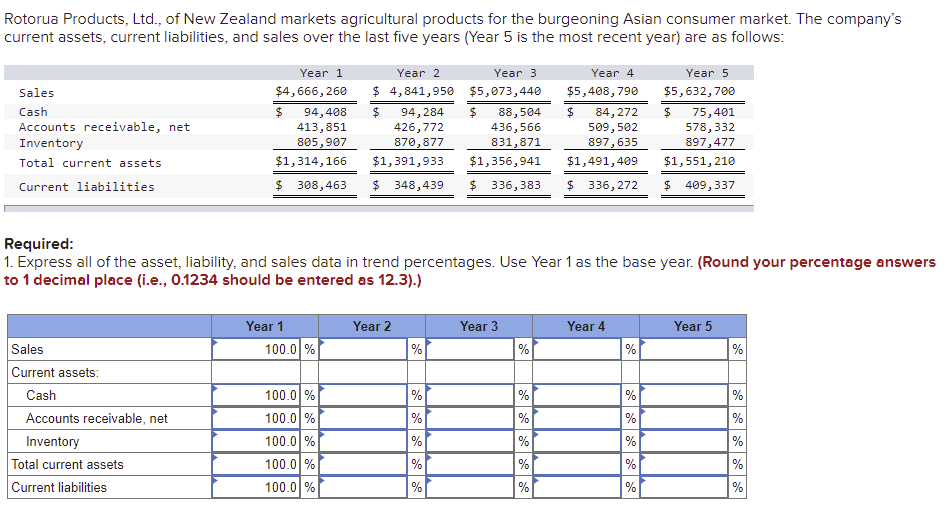Click Current liabilities Year 2 input field
951x506 pixels.
(364, 487)
